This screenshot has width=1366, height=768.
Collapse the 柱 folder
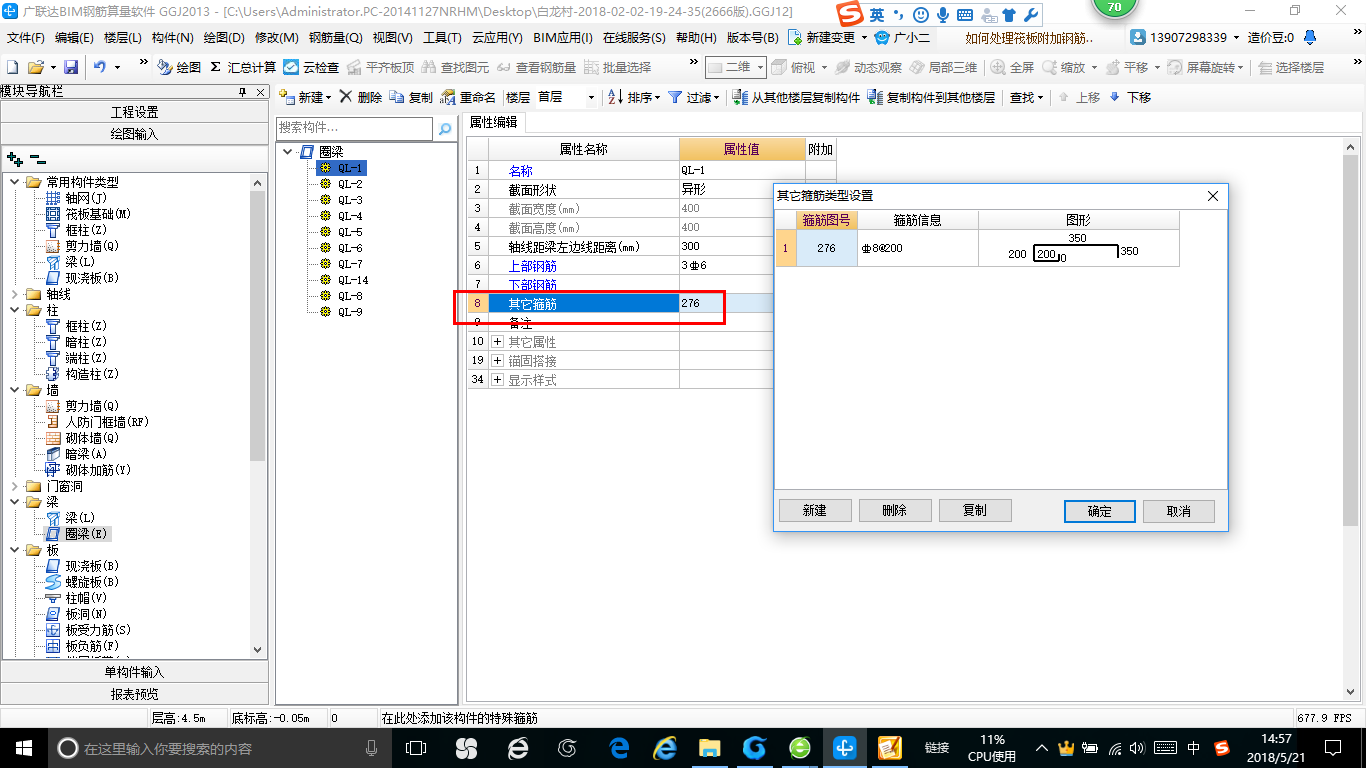[x=15, y=310]
